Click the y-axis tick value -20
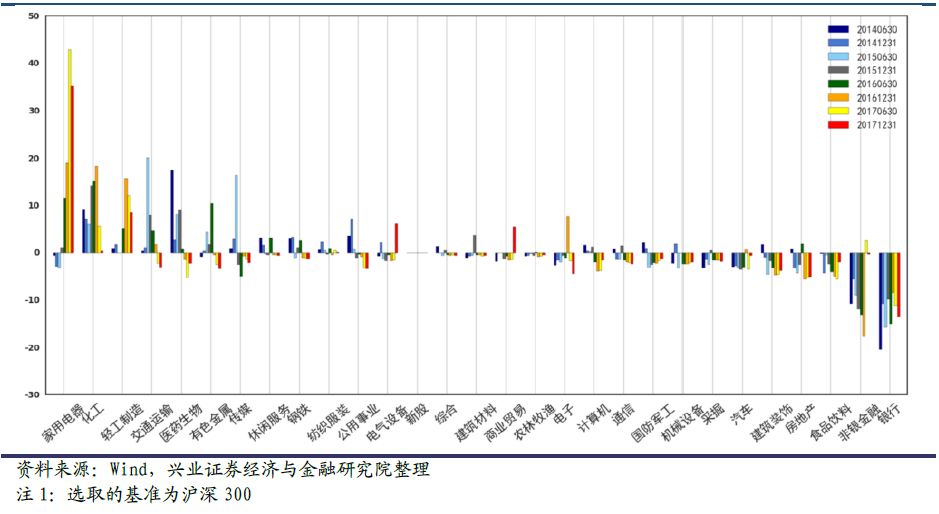The height and width of the screenshot is (514, 939). 32,347
